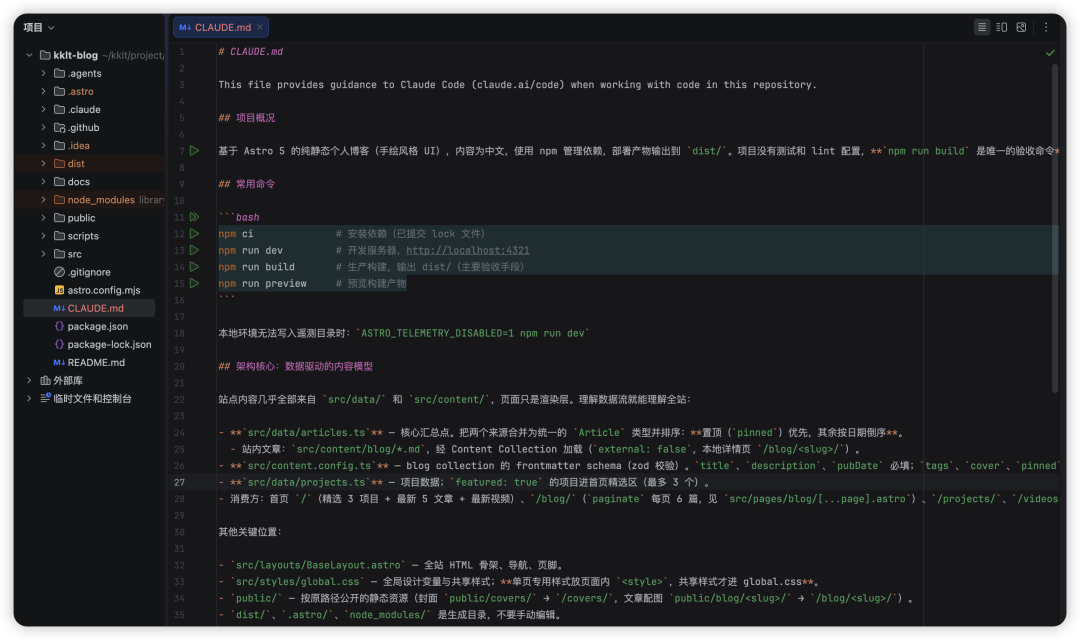Run the command on line 7
The width and height of the screenshot is (1080, 640).
pyautogui.click(x=194, y=151)
